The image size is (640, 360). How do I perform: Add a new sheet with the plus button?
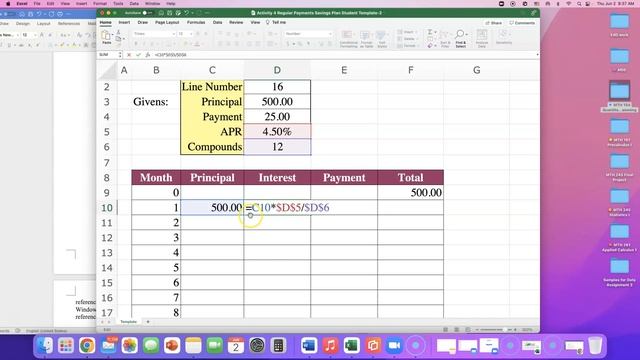148,322
